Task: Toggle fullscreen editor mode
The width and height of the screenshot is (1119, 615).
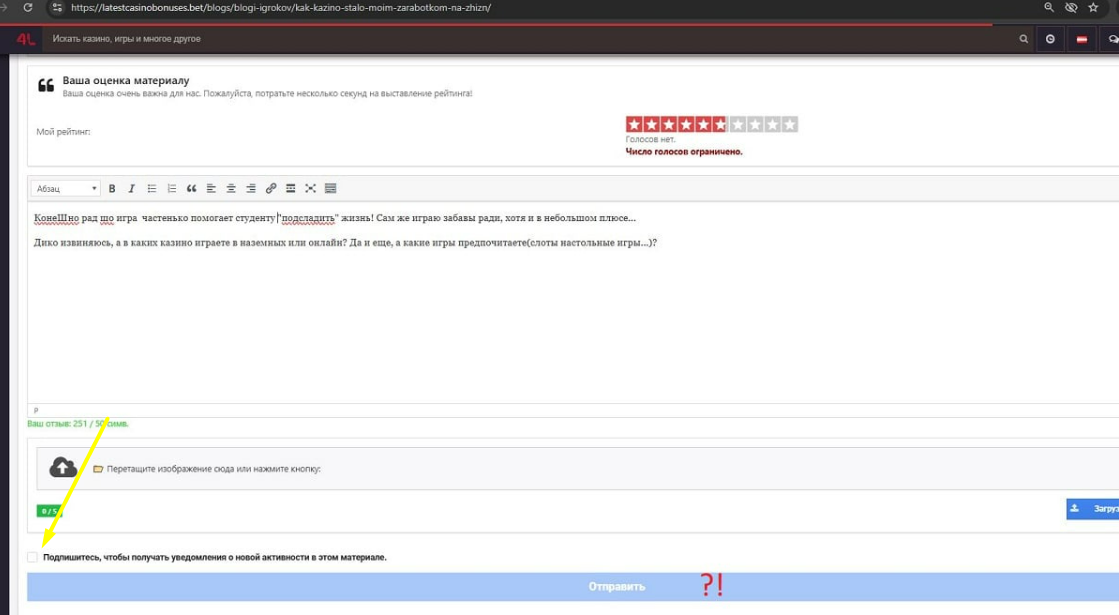Action: click(x=310, y=189)
